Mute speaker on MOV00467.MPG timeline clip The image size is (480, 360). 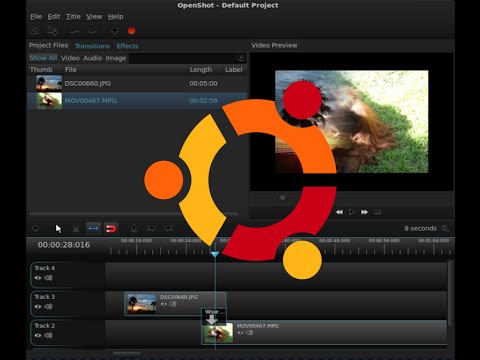pos(249,333)
